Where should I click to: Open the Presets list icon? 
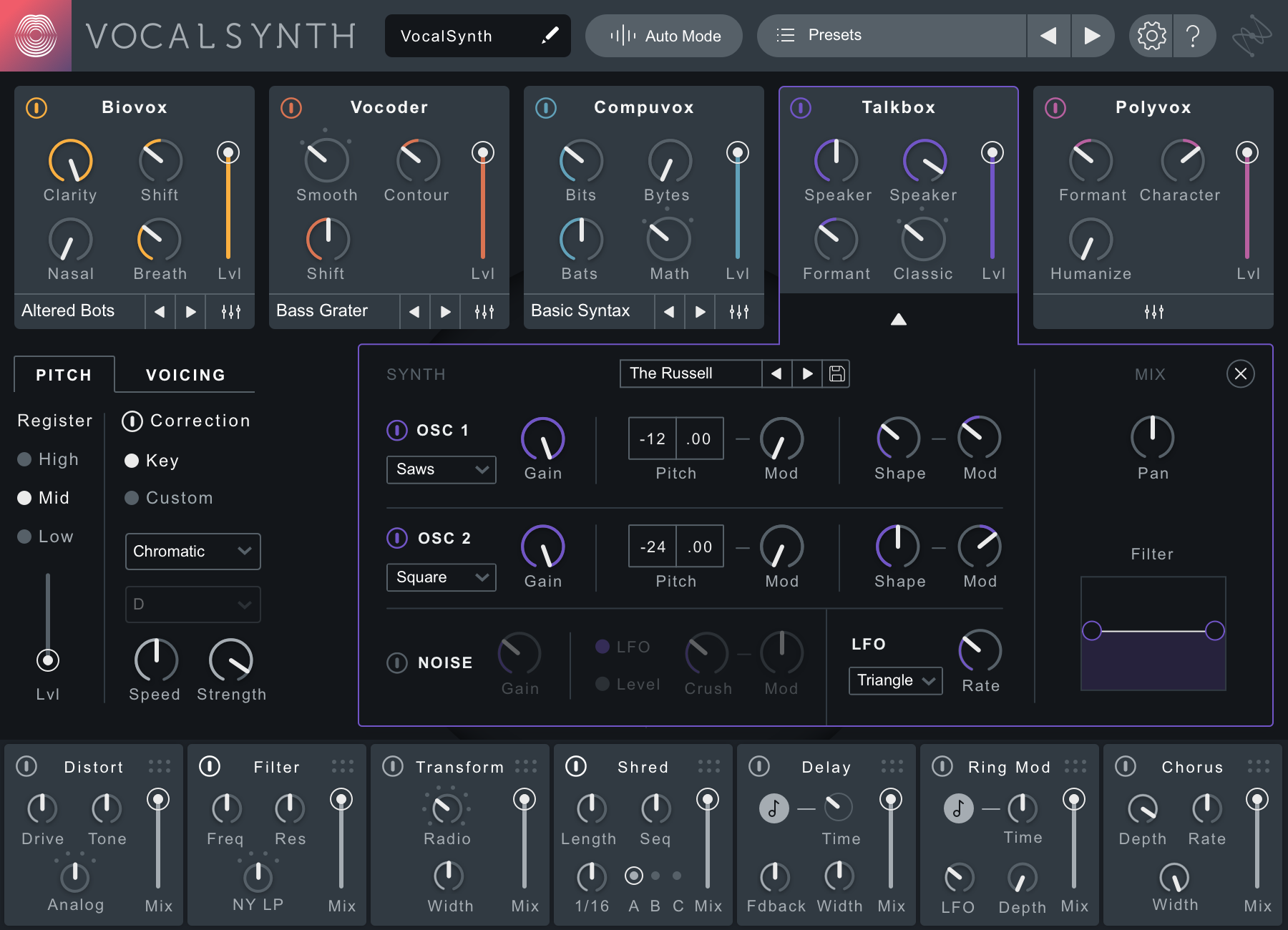(785, 35)
